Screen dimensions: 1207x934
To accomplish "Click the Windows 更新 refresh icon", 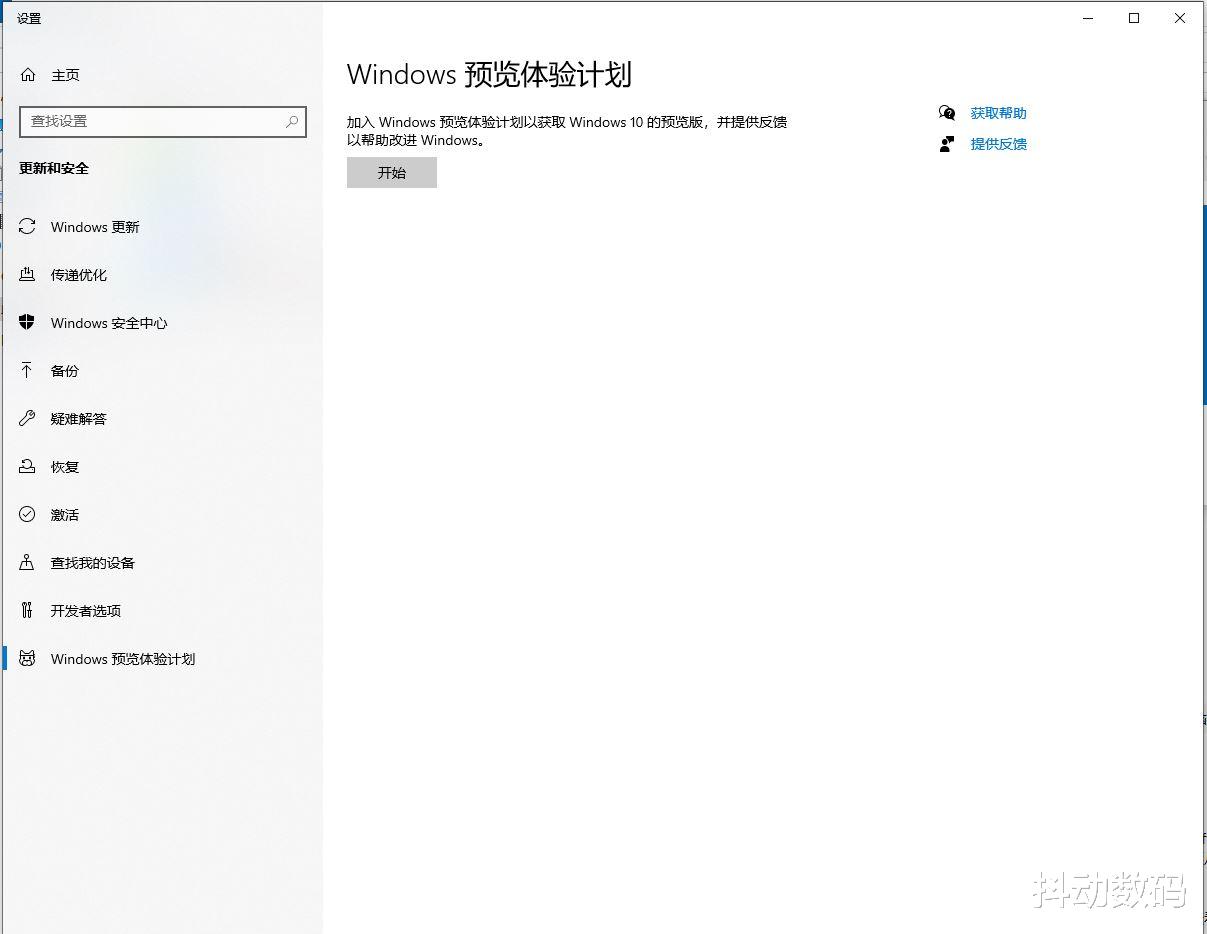I will click(27, 227).
